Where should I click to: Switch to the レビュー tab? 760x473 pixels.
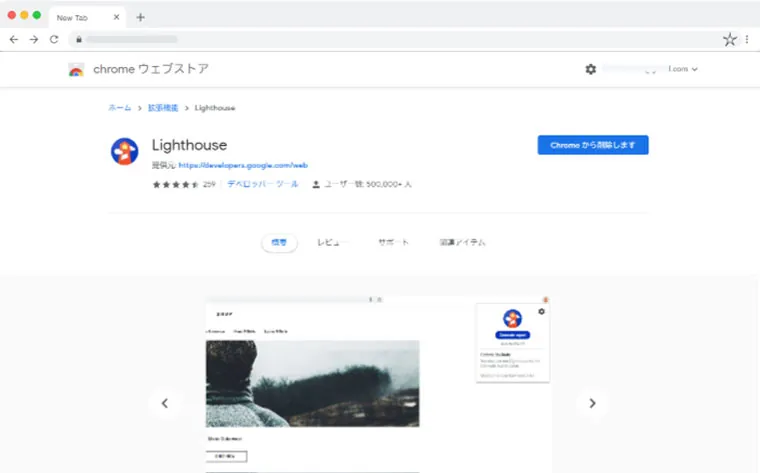point(332,242)
